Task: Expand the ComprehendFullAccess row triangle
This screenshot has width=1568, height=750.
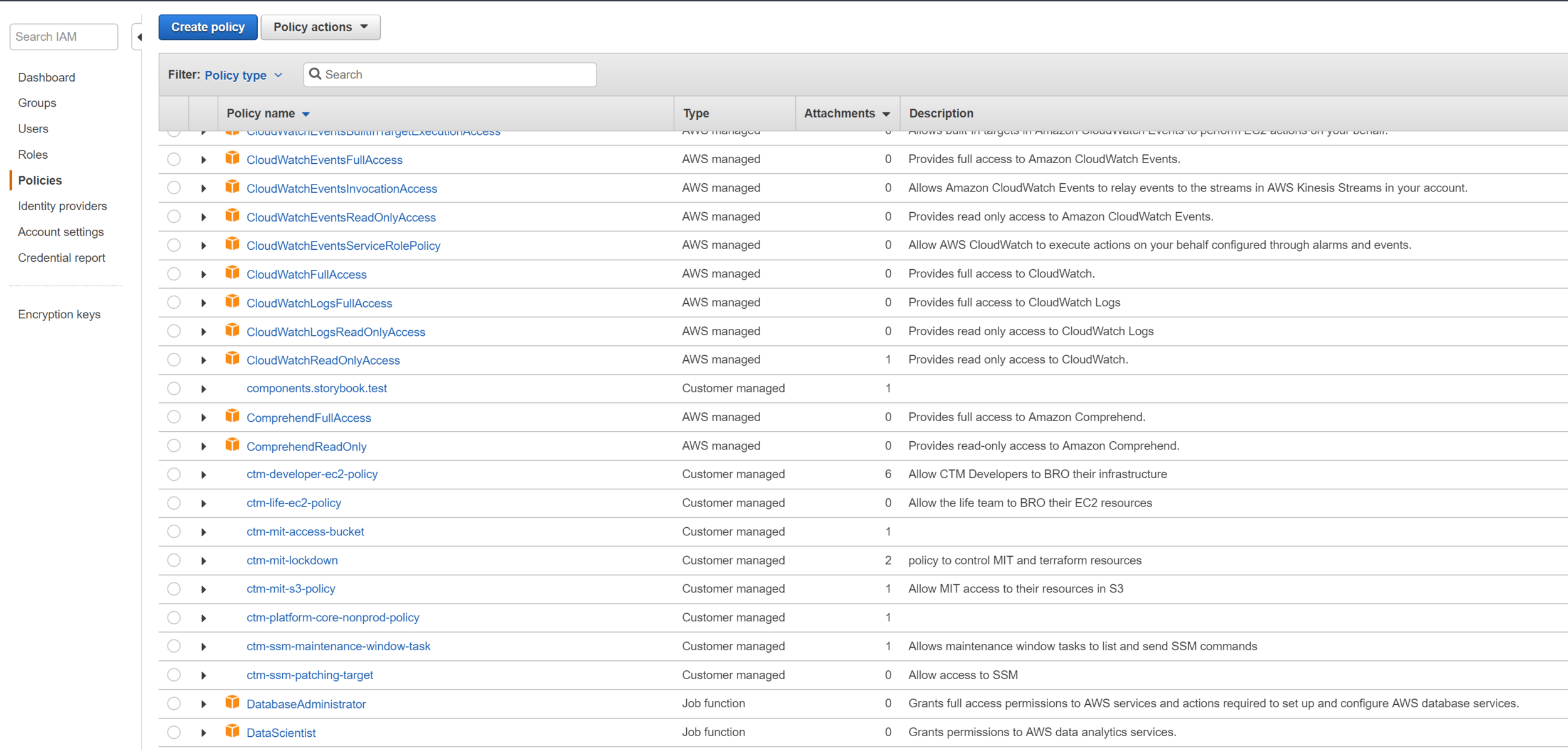Action: (203, 418)
